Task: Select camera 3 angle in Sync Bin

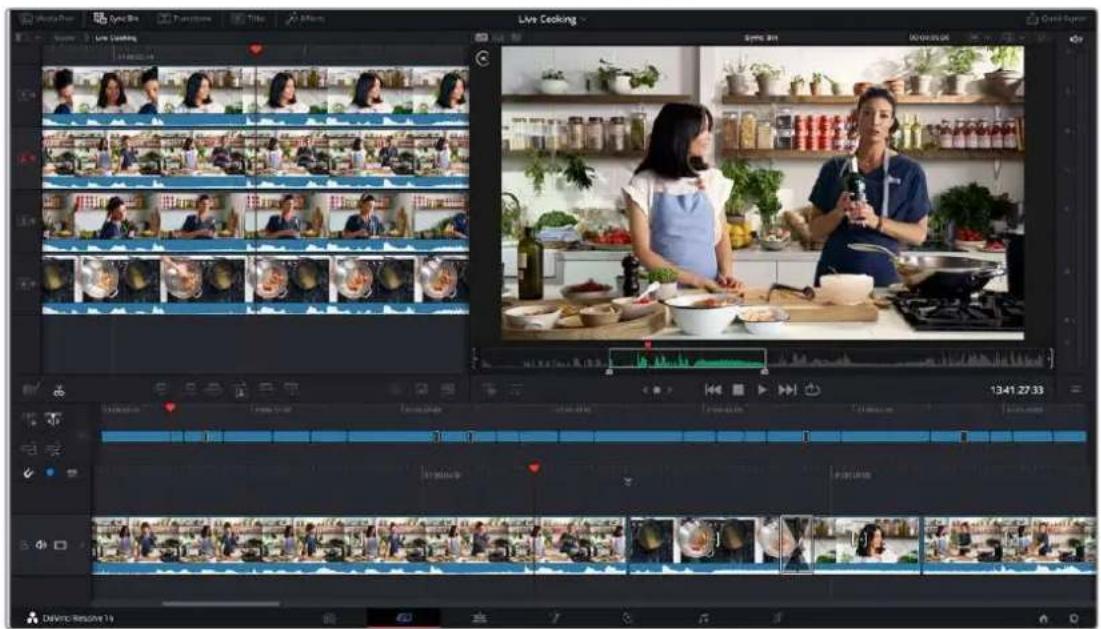Action: tap(26, 221)
